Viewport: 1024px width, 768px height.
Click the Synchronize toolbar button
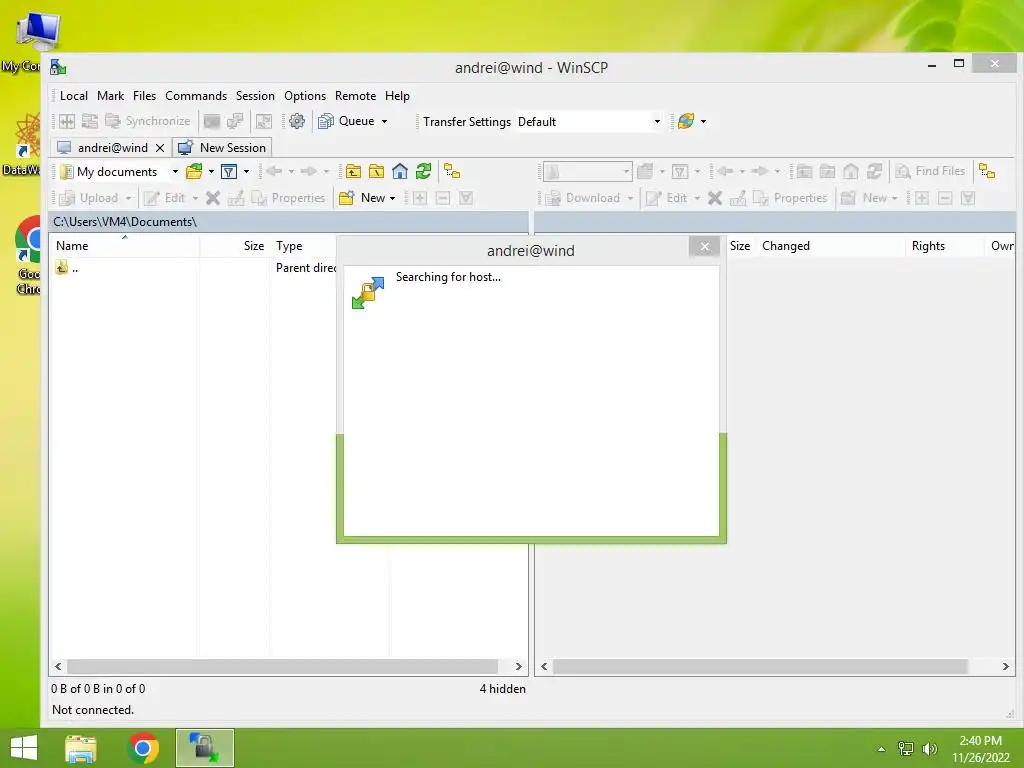(x=148, y=121)
